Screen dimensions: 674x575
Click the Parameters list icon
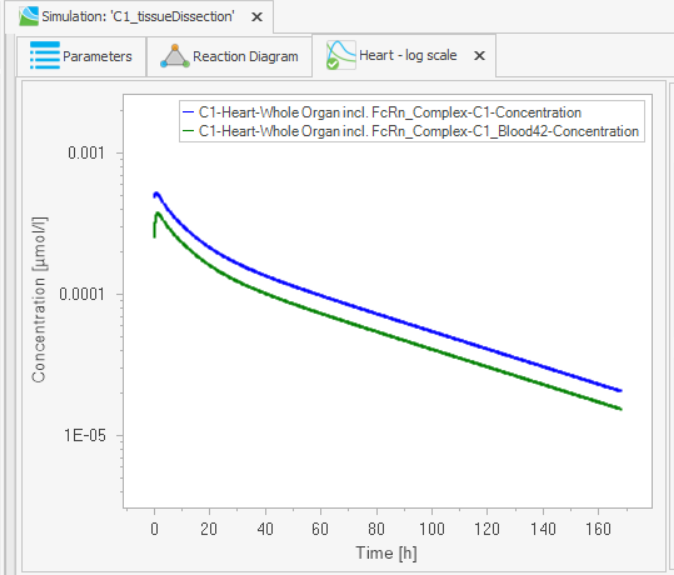pyautogui.click(x=45, y=55)
